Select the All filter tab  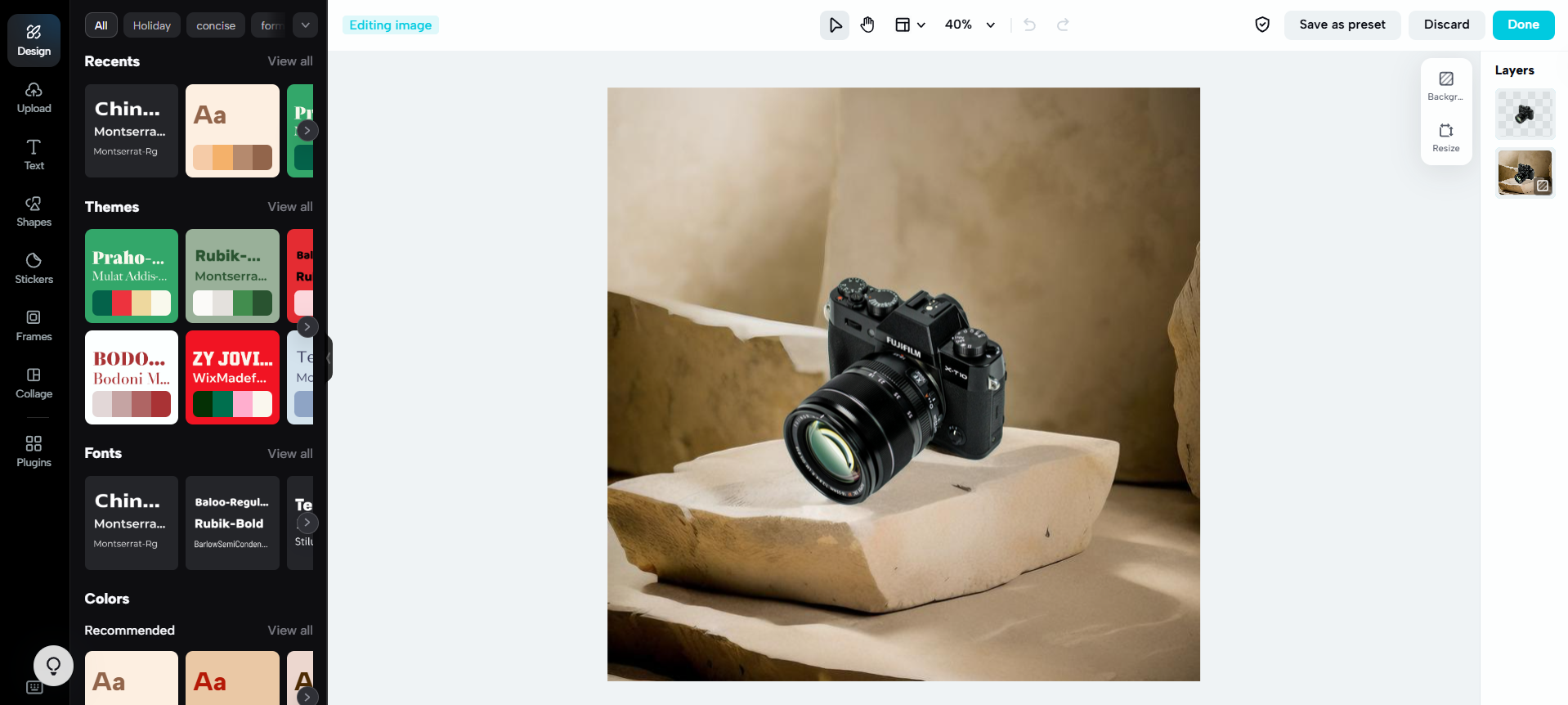click(x=101, y=25)
